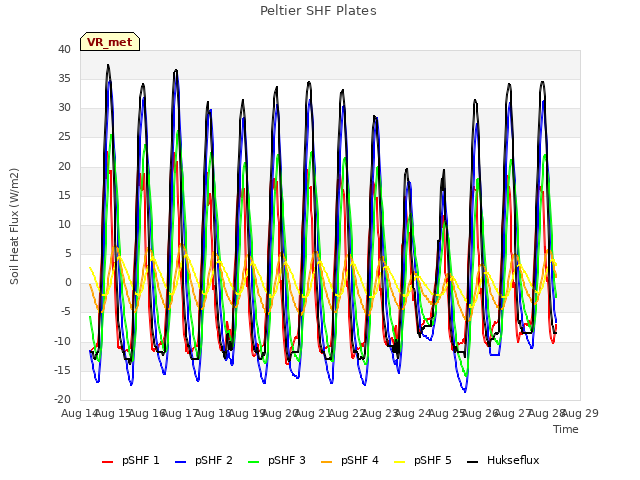This screenshot has width=640, height=480.
Task: Click the red pSHF 1 legend swatch
Action: (x=107, y=462)
